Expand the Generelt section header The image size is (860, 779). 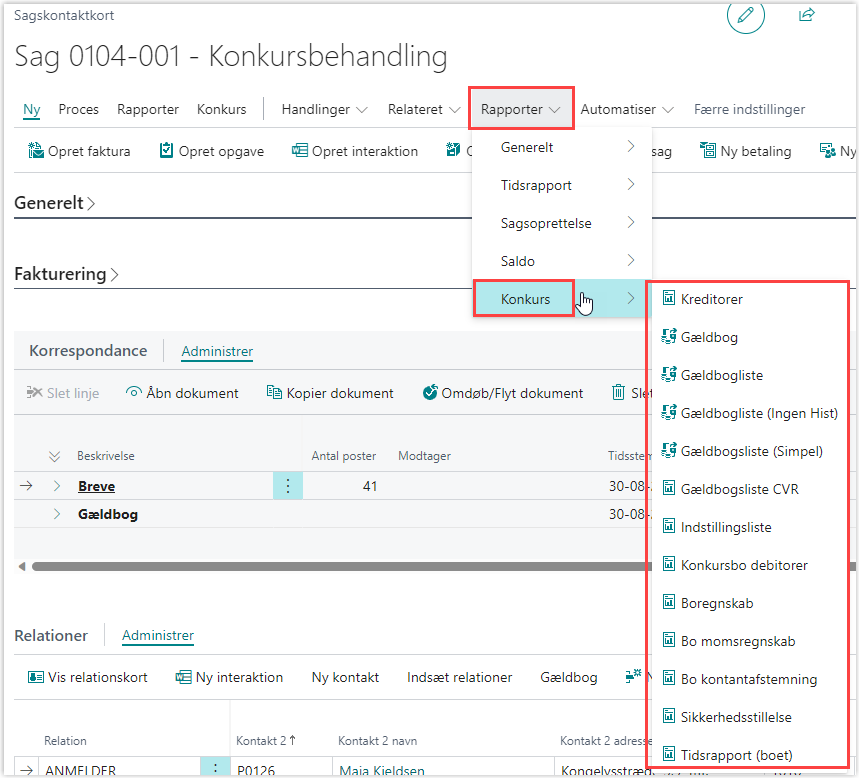[55, 203]
